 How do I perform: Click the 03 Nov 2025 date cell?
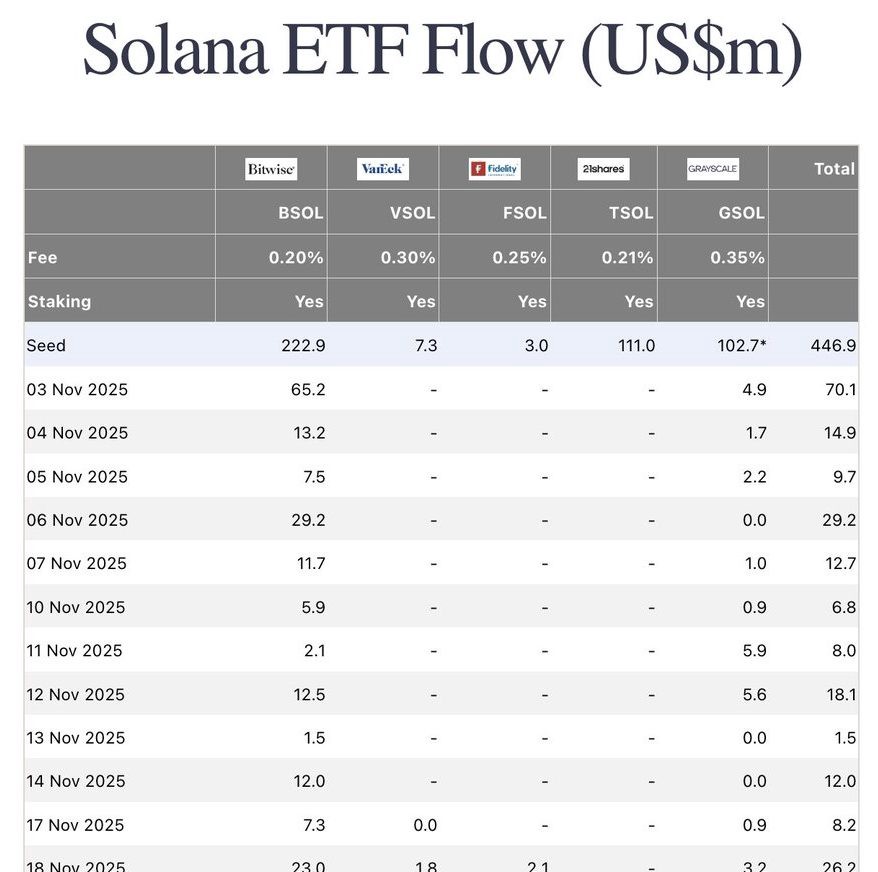[77, 389]
